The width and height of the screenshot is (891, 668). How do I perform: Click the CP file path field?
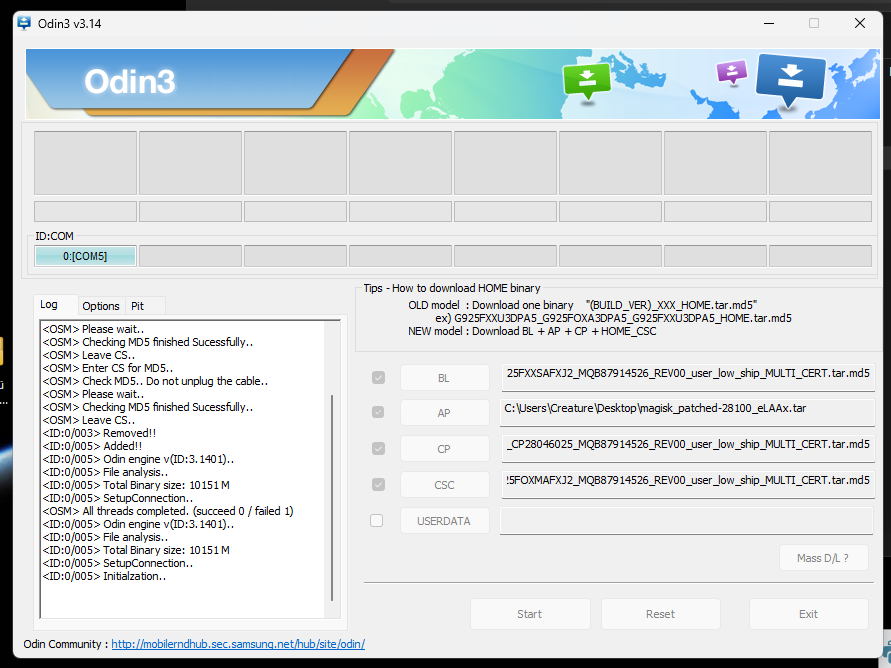(688, 449)
